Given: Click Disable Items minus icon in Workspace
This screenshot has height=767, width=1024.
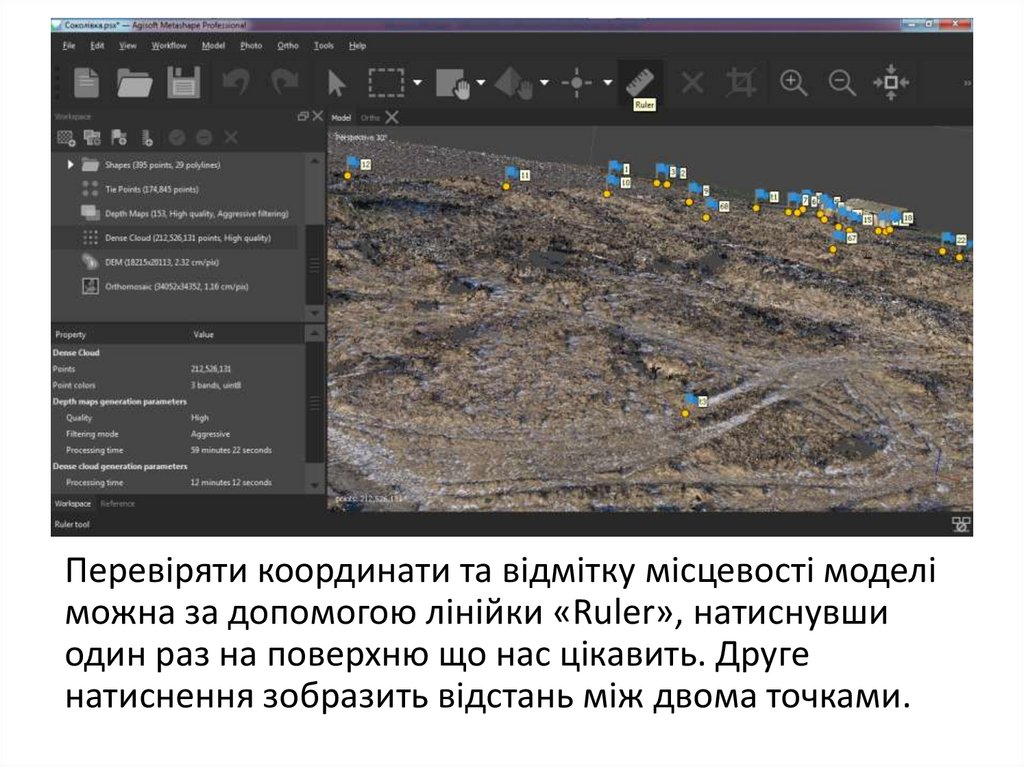Looking at the screenshot, I should pos(204,138).
